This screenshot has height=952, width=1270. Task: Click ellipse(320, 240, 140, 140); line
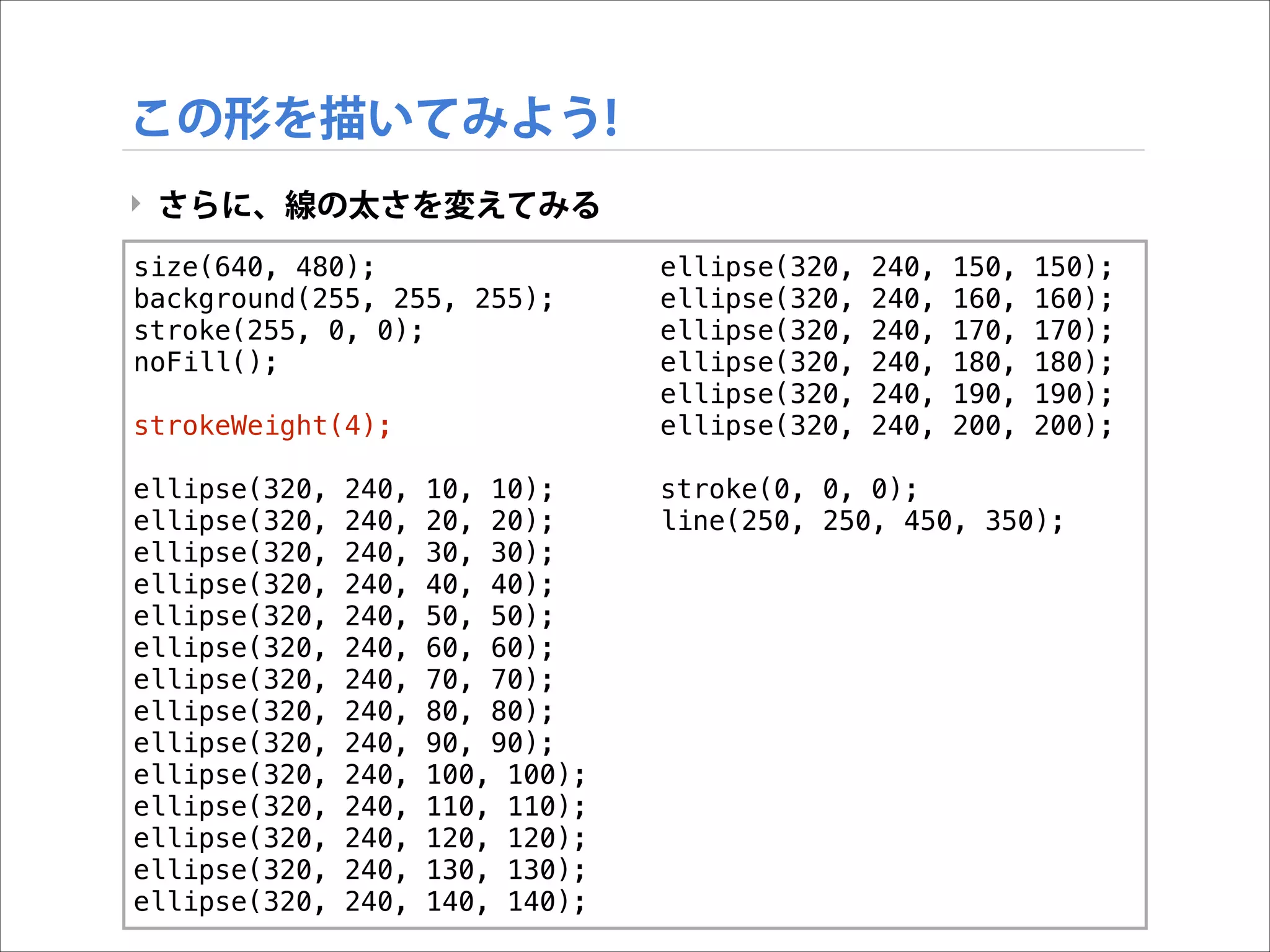tap(359, 901)
